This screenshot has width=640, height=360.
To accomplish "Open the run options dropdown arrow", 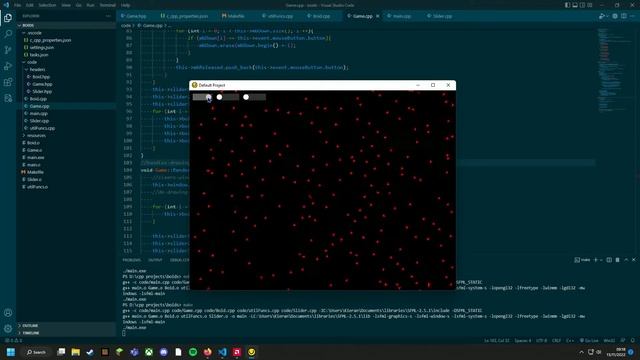I will tap(606, 16).
